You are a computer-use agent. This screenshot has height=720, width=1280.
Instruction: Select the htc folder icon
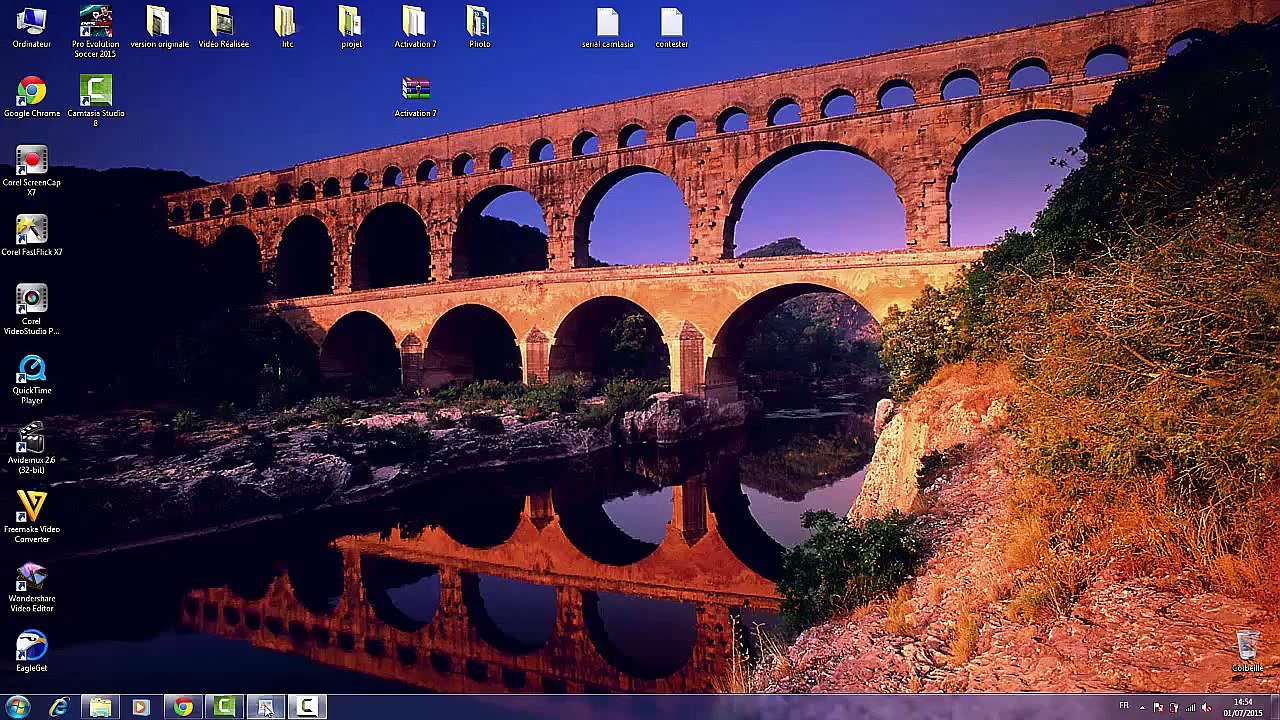(x=287, y=27)
